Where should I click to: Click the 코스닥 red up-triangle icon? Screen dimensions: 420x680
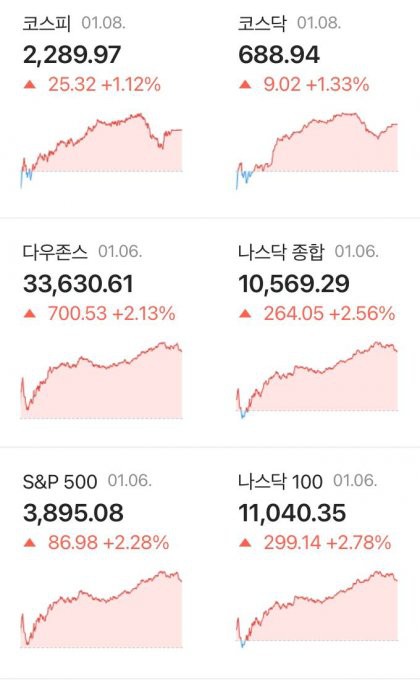[x=245, y=84]
